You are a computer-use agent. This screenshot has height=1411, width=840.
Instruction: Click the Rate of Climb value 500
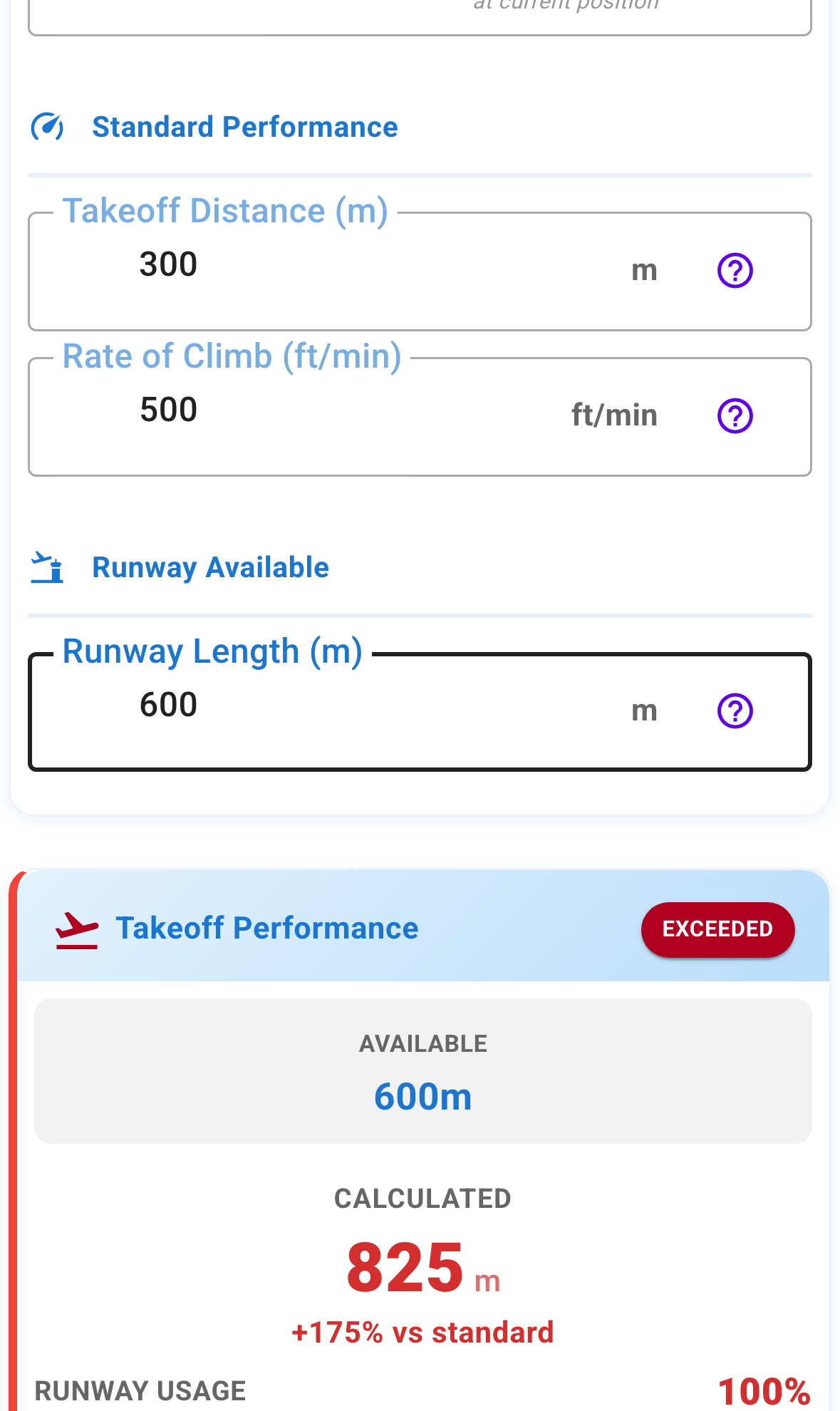point(169,410)
